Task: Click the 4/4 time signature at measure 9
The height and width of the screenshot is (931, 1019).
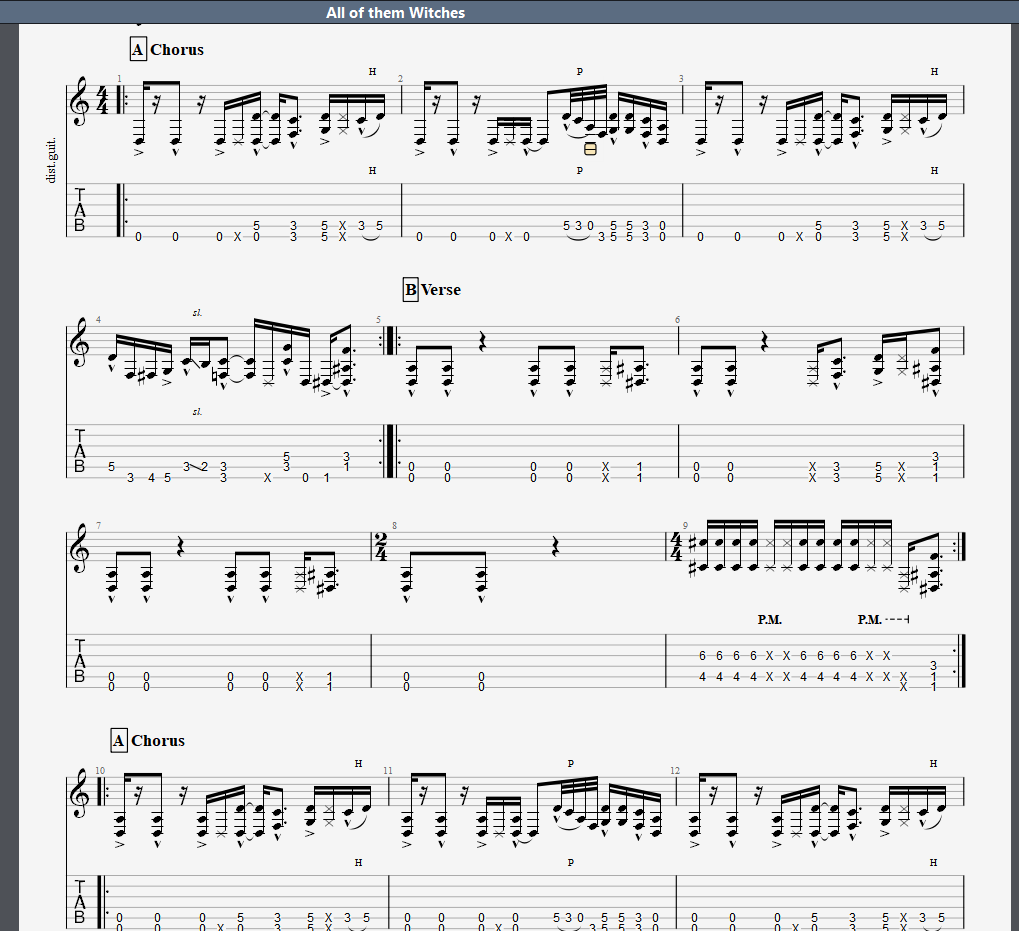Action: tap(676, 548)
